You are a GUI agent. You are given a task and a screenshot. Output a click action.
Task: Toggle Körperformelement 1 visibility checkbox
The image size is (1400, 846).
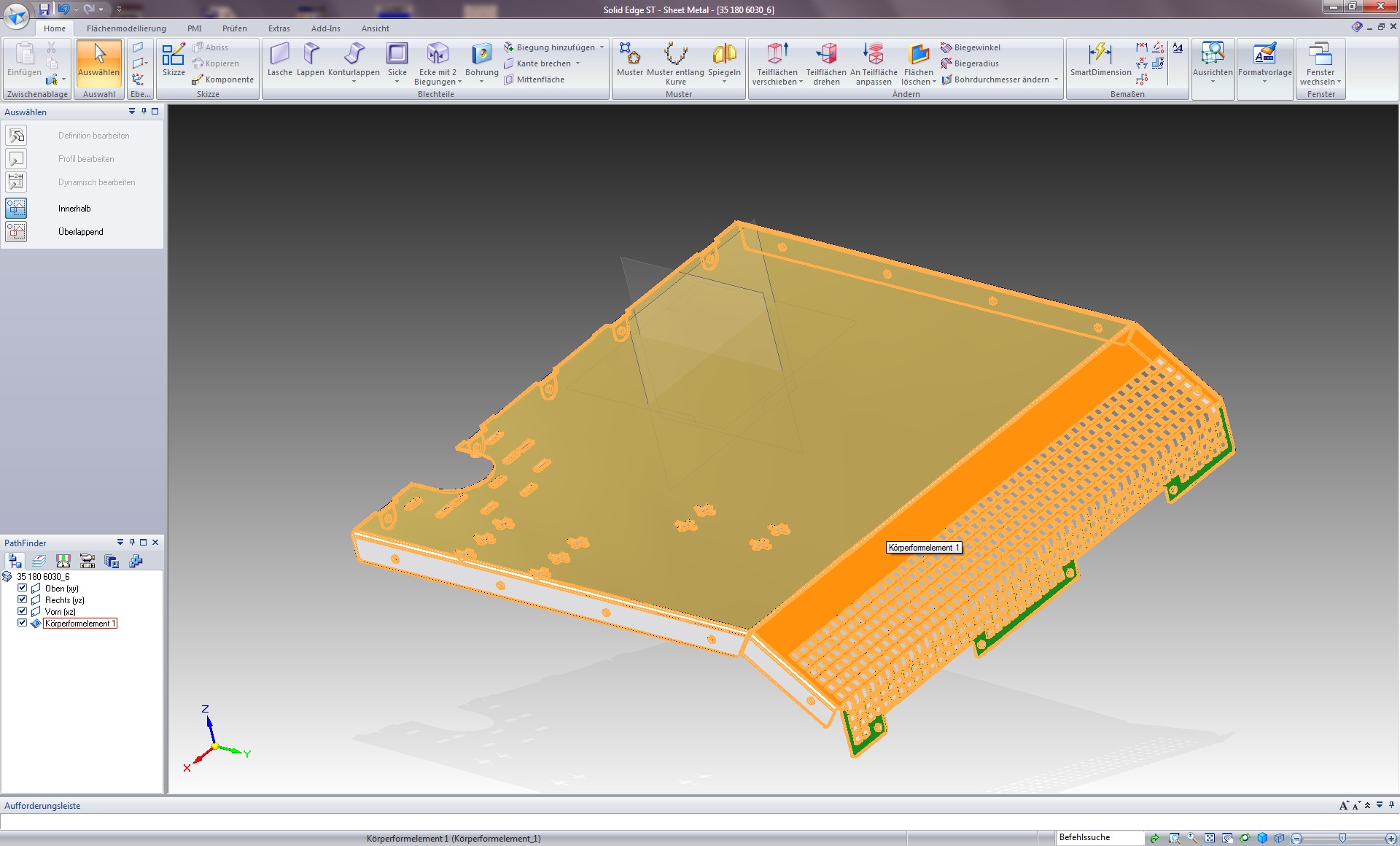point(23,623)
